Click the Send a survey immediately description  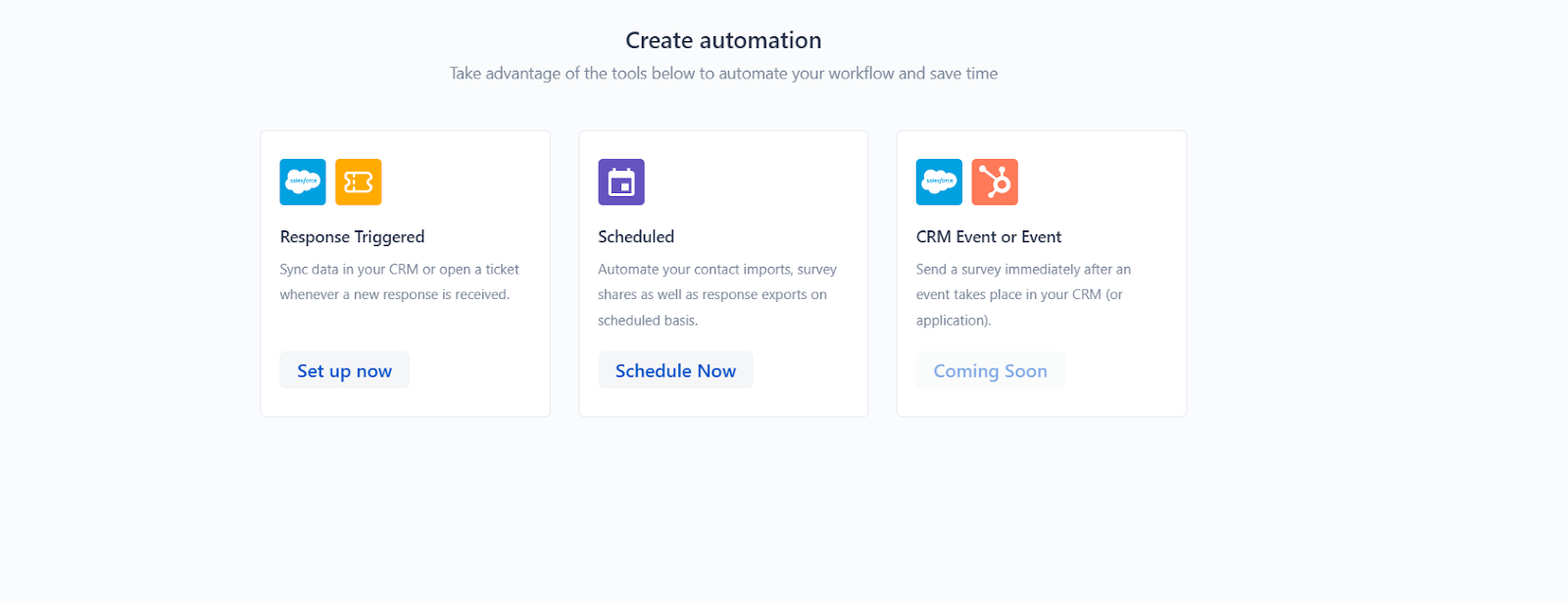pyautogui.click(x=1023, y=294)
